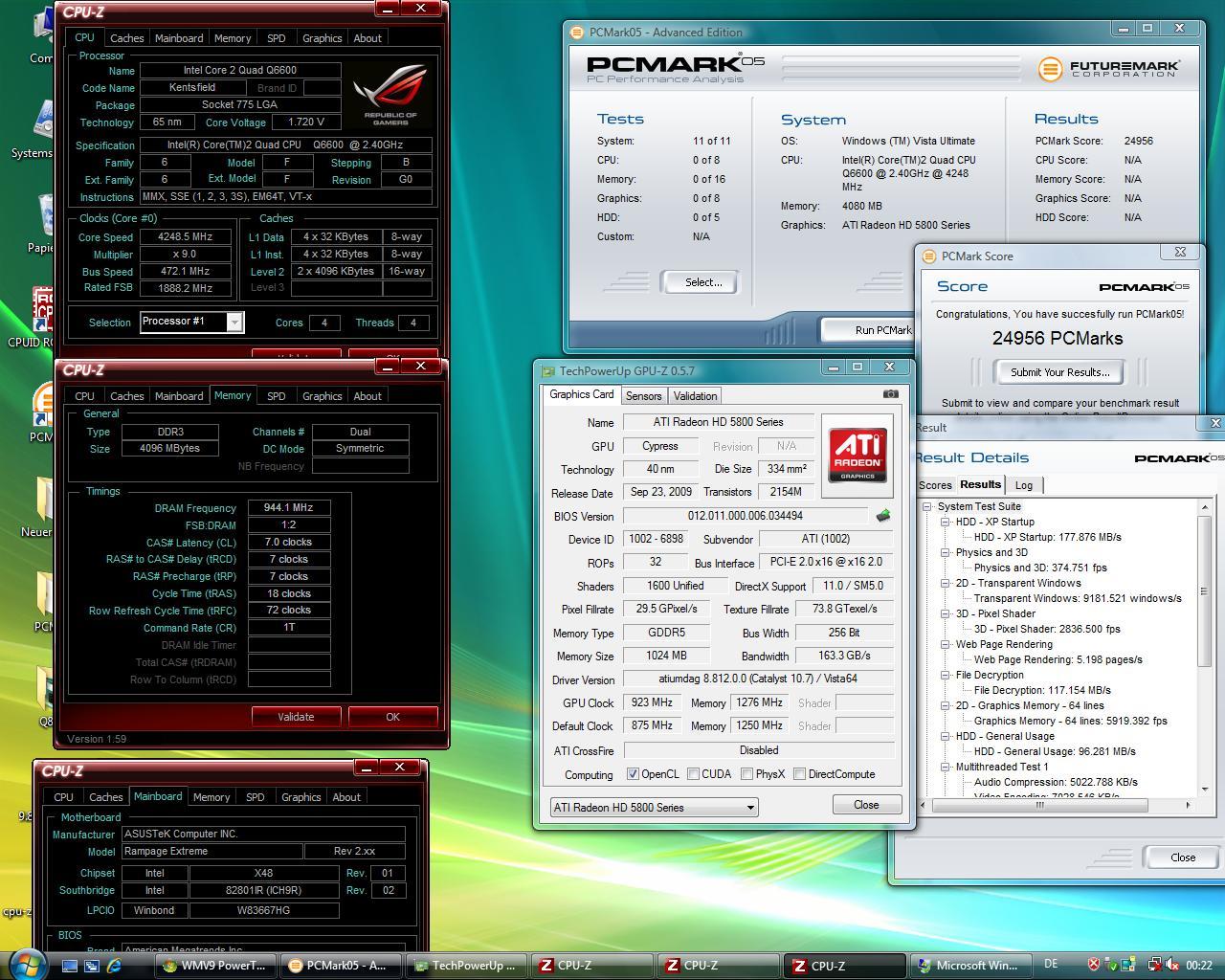Click the Core Speed 4248.5 MHz field
The width and height of the screenshot is (1225, 980).
click(x=186, y=237)
